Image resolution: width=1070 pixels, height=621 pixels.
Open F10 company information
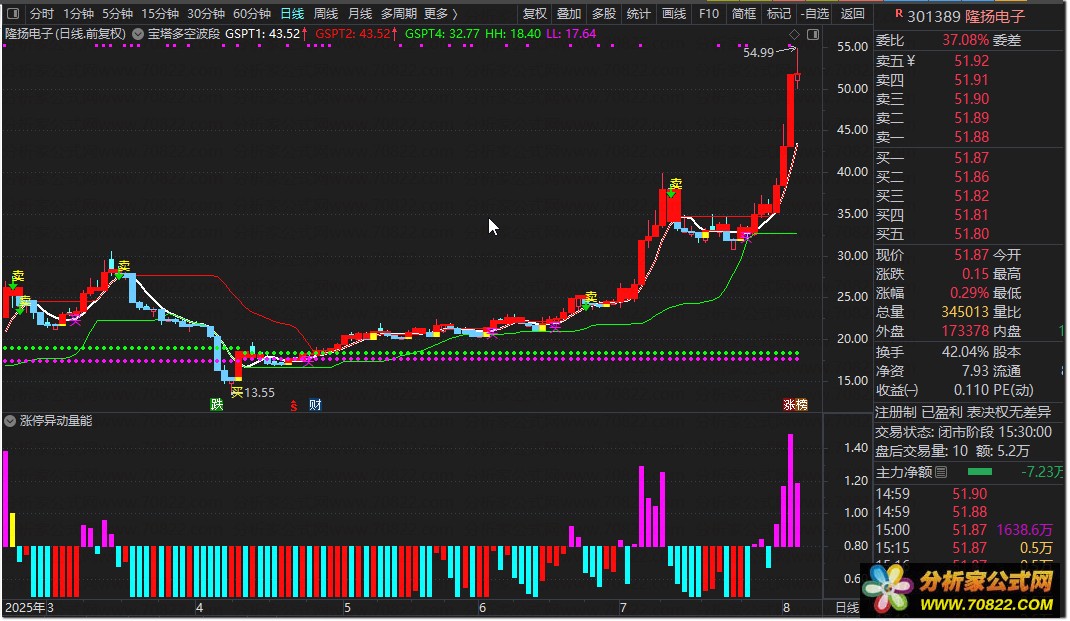pos(709,14)
